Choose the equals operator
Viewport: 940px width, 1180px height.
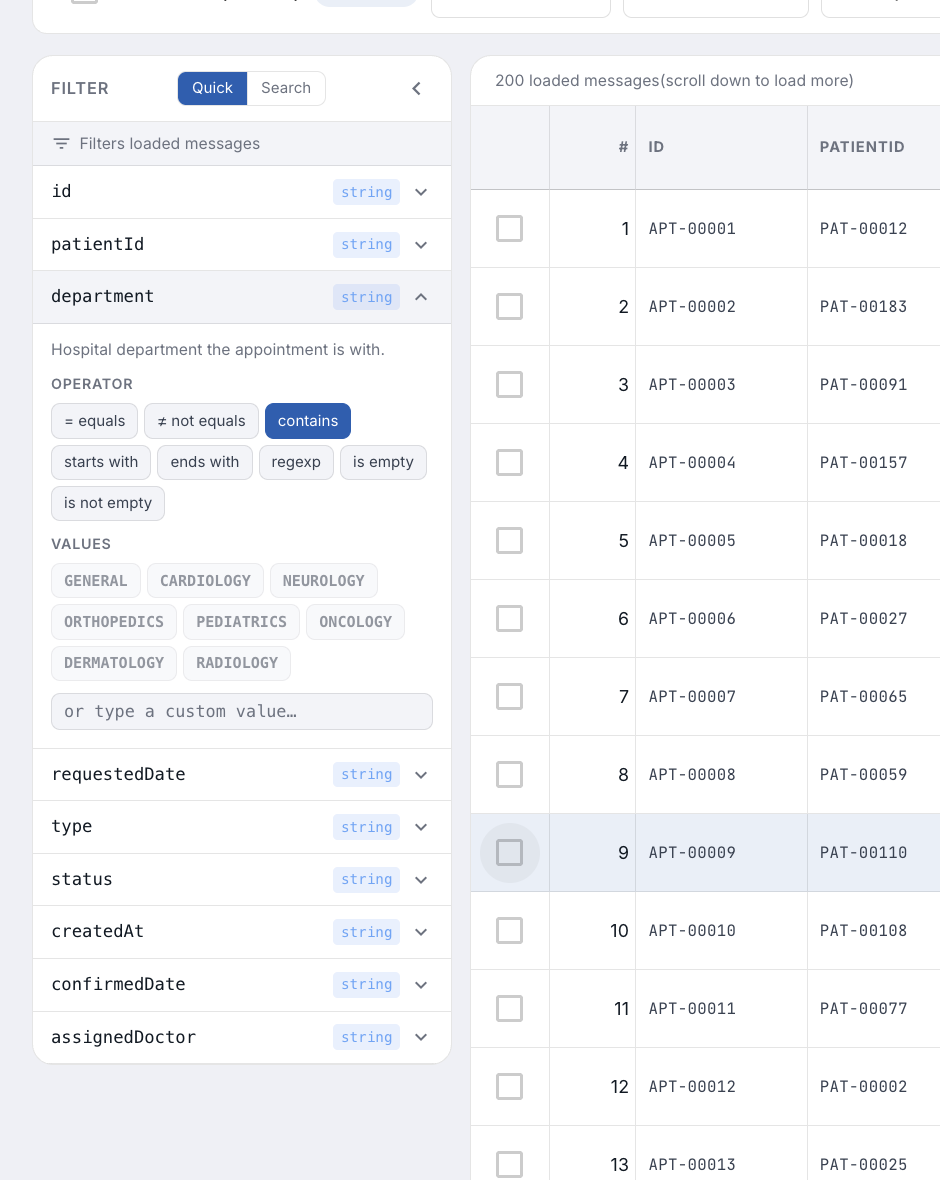(95, 421)
